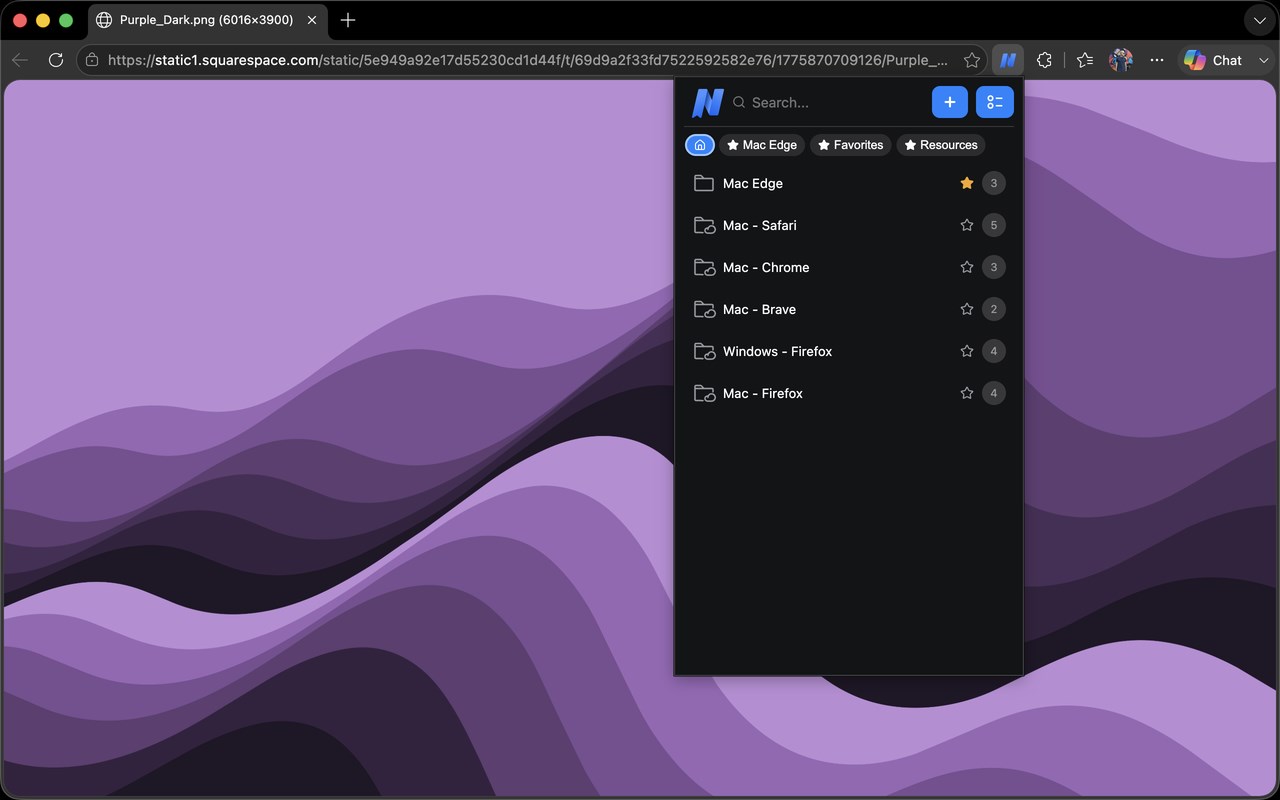This screenshot has width=1280, height=800.
Task: Click the Mac - Firefox cloud folder icon
Action: (x=704, y=393)
